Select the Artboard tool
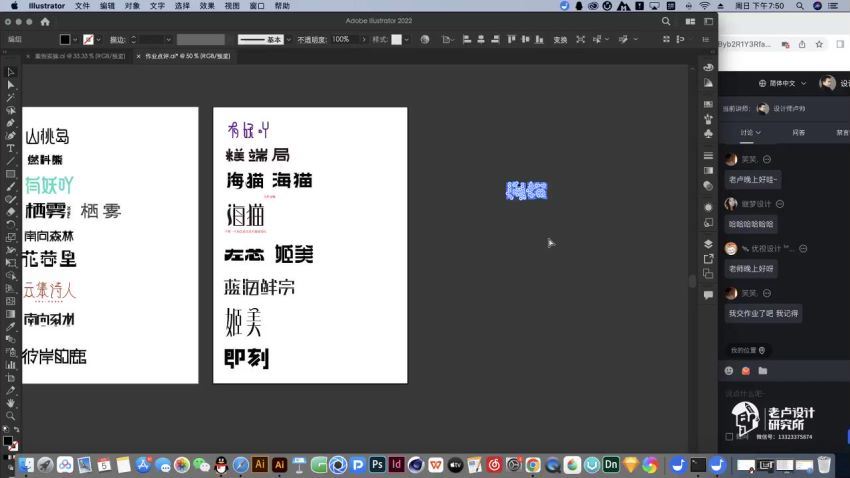Viewport: 850px width, 478px height. [10, 378]
